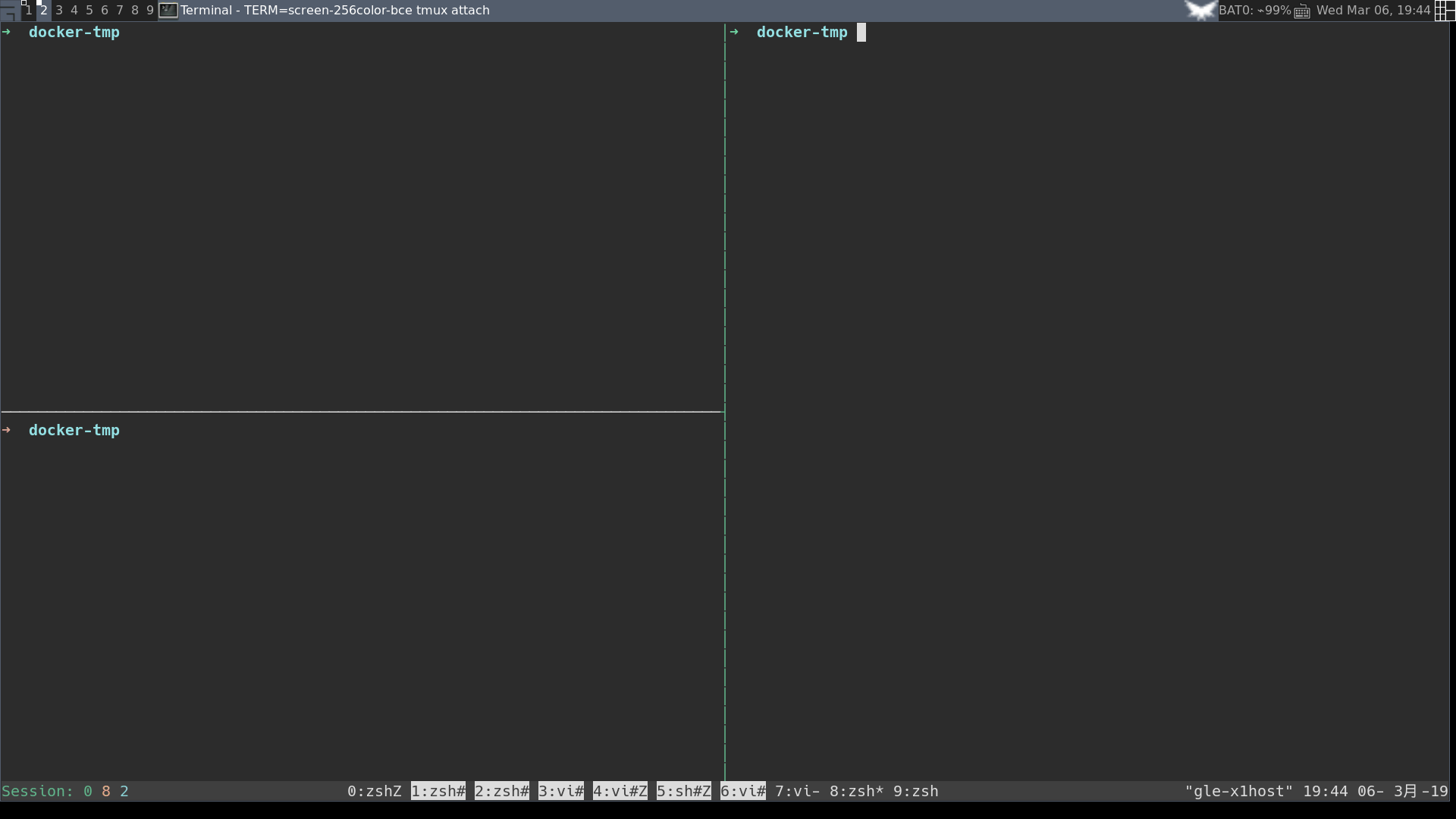Click the butterfly icon in the system tray

(x=1201, y=10)
